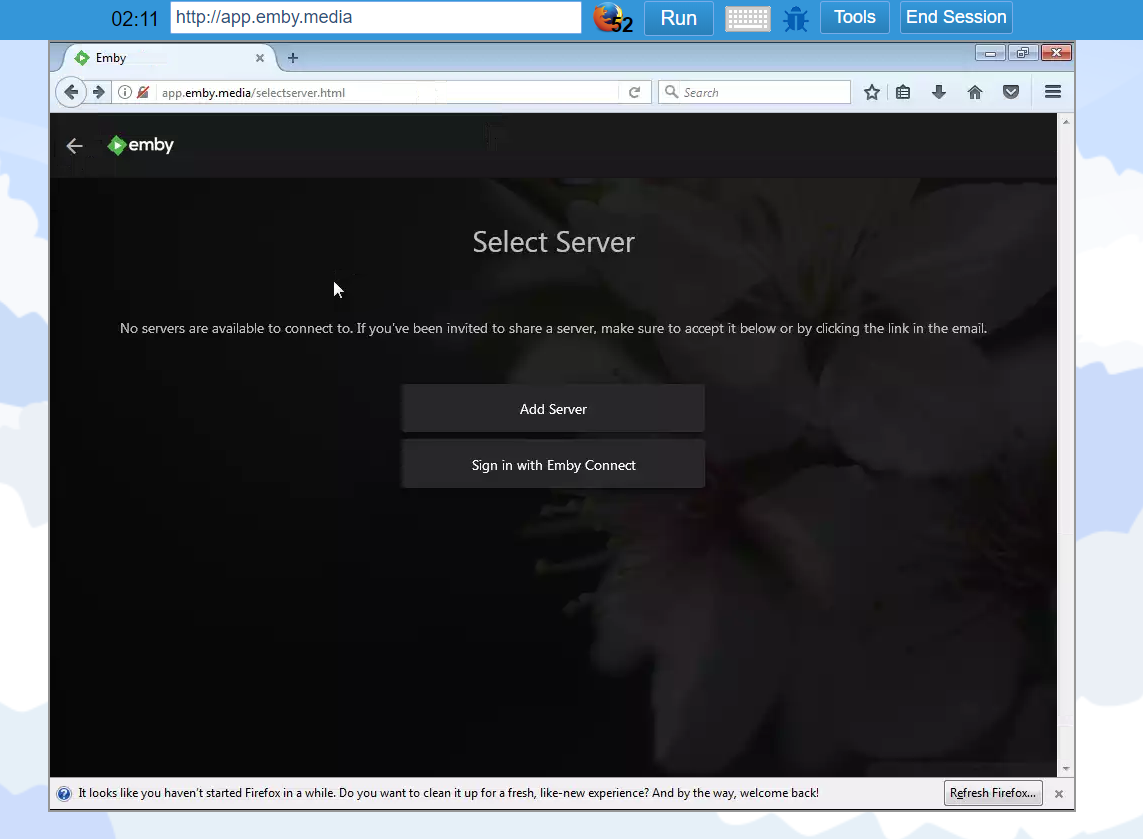1143x839 pixels.
Task: Open Firefox hamburger menu
Action: pos(1053,92)
